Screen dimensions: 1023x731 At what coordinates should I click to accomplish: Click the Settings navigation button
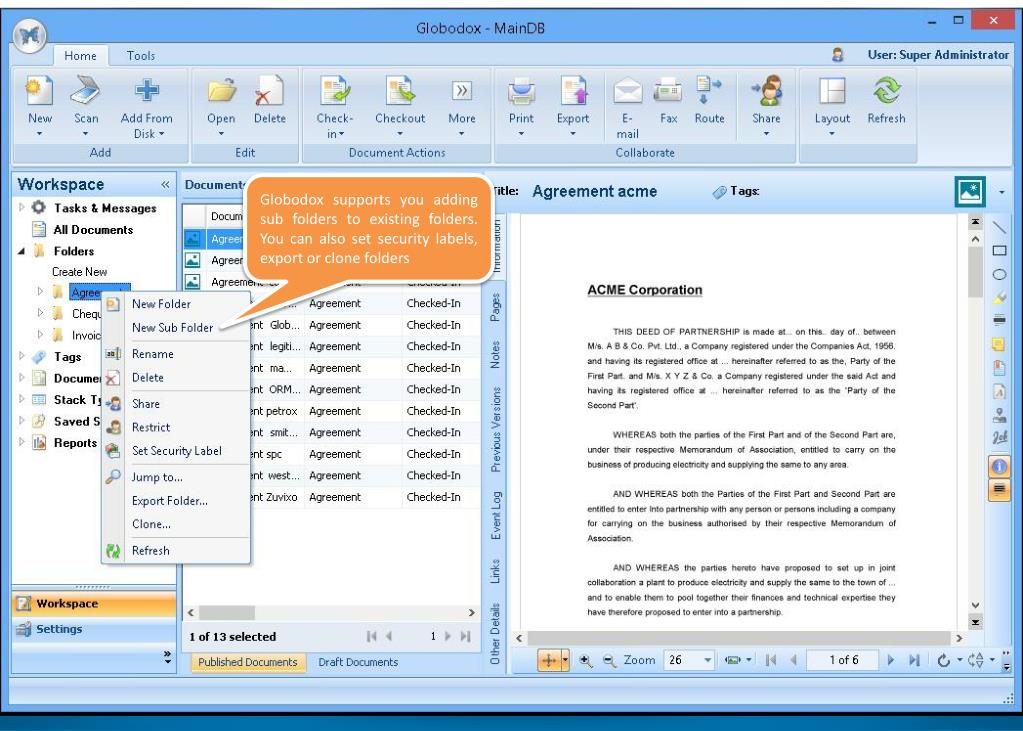(94, 629)
